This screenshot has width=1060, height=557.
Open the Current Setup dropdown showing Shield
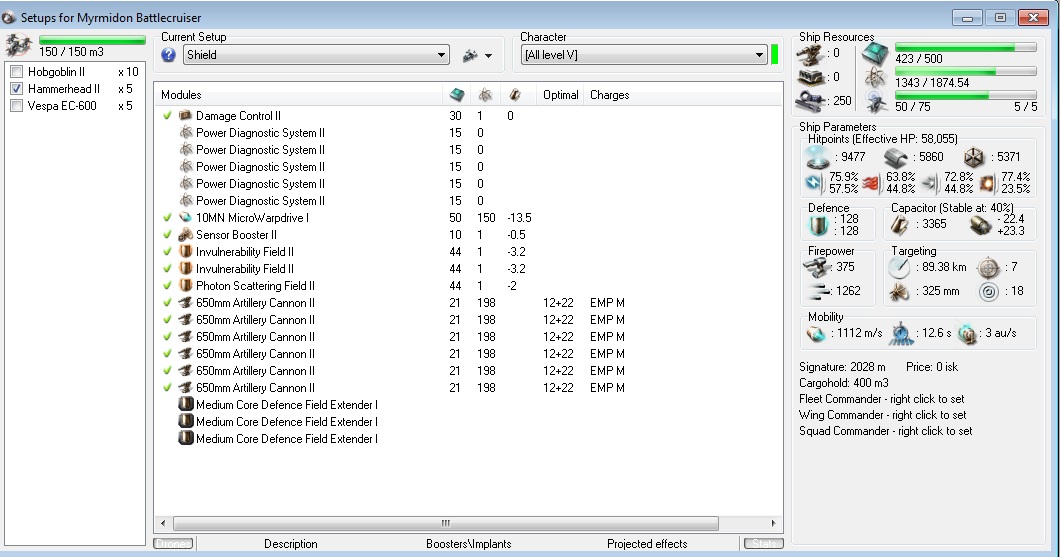click(316, 55)
